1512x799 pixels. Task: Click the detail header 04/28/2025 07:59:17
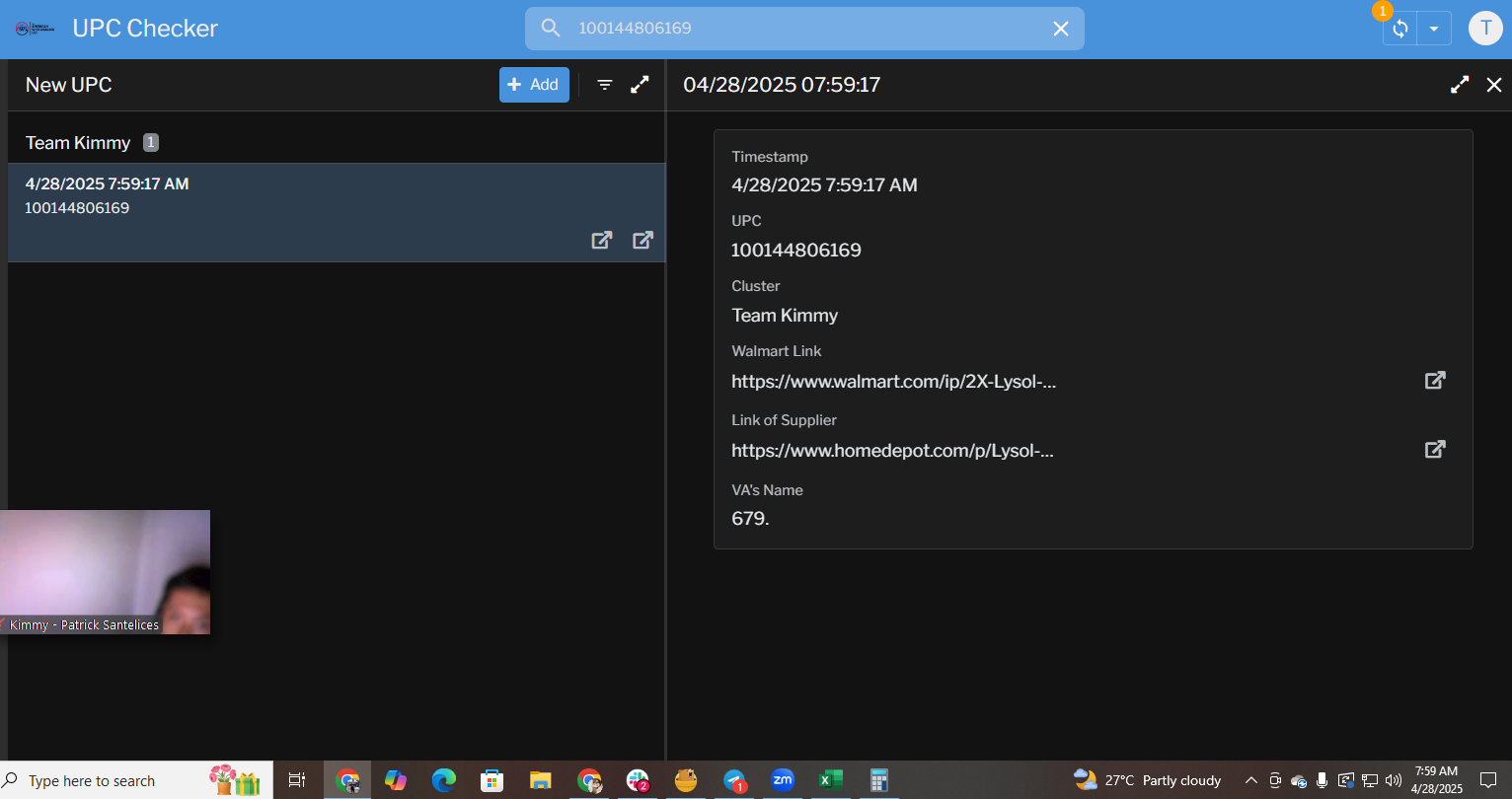pyautogui.click(x=782, y=85)
